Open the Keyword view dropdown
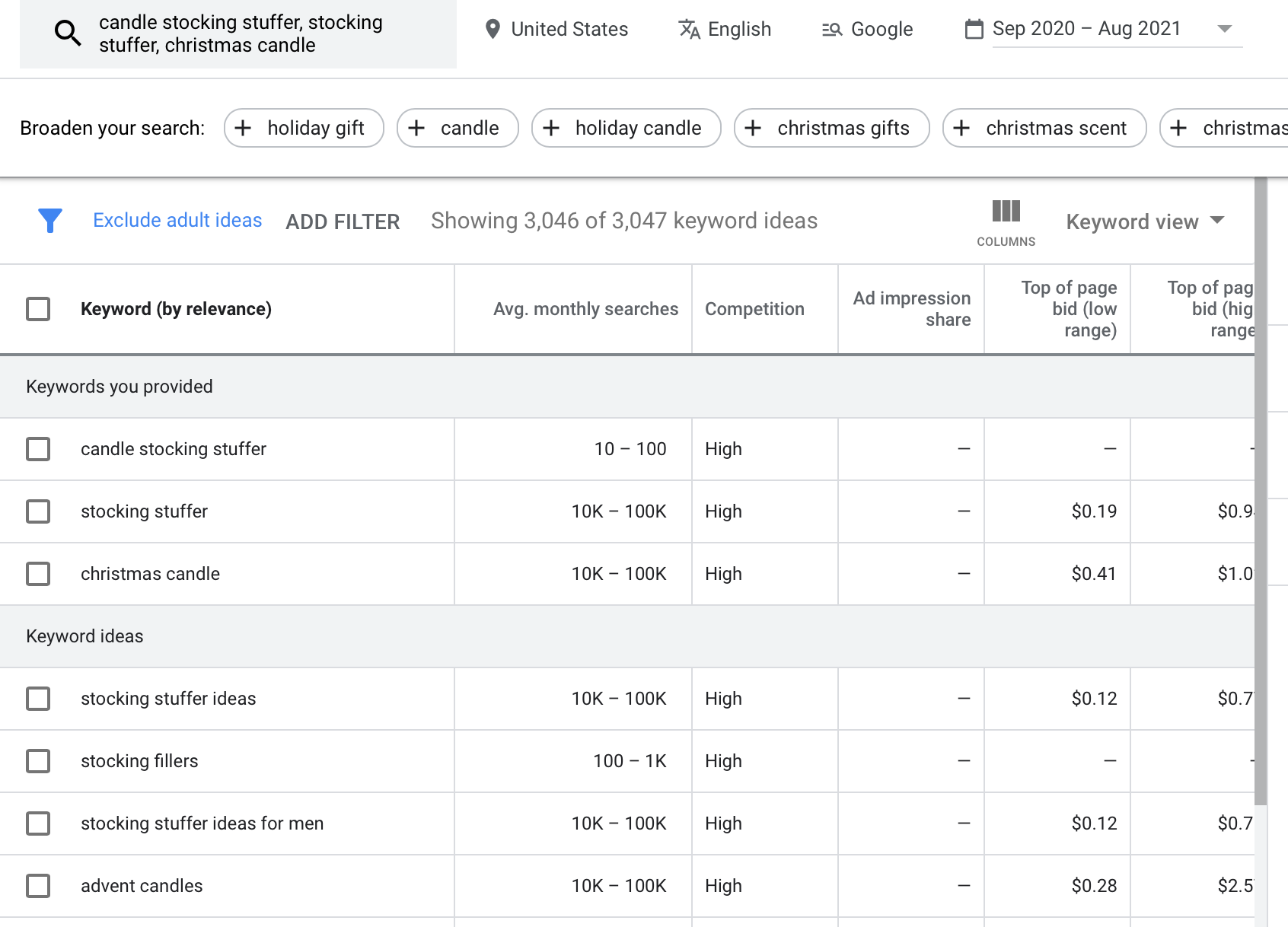The image size is (1288, 927). (x=1145, y=221)
